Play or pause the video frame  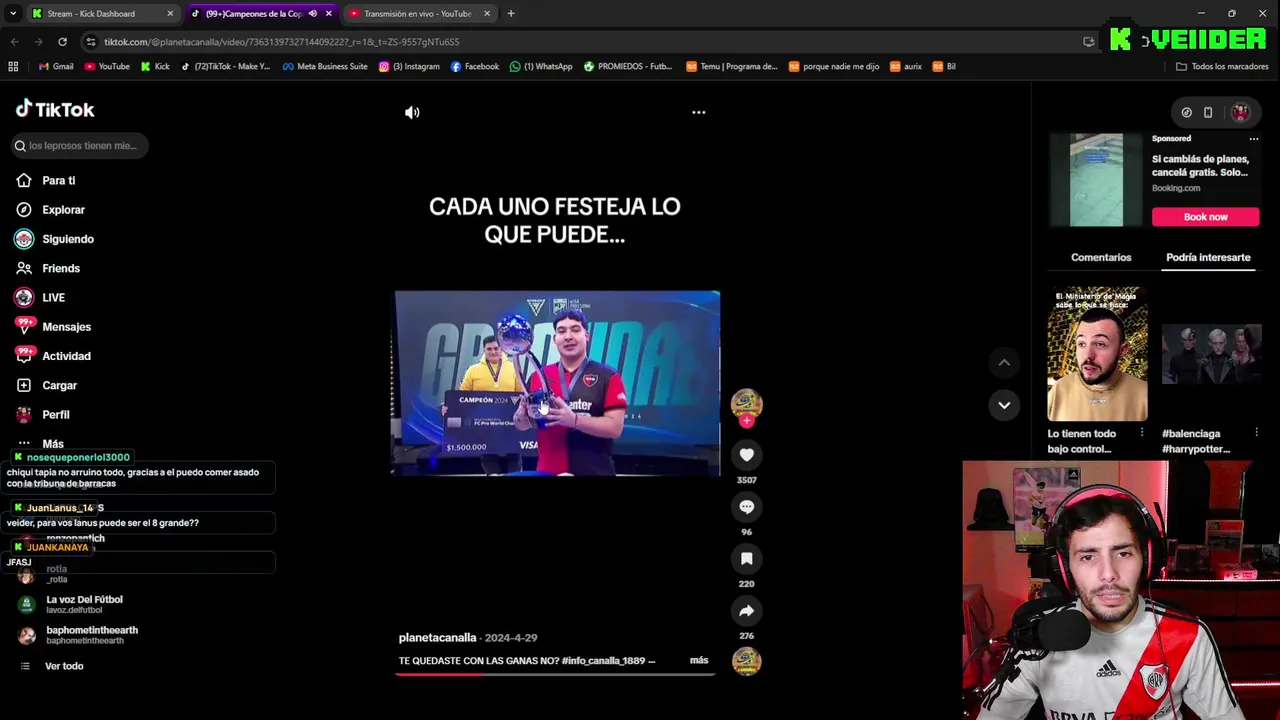pyautogui.click(x=555, y=383)
